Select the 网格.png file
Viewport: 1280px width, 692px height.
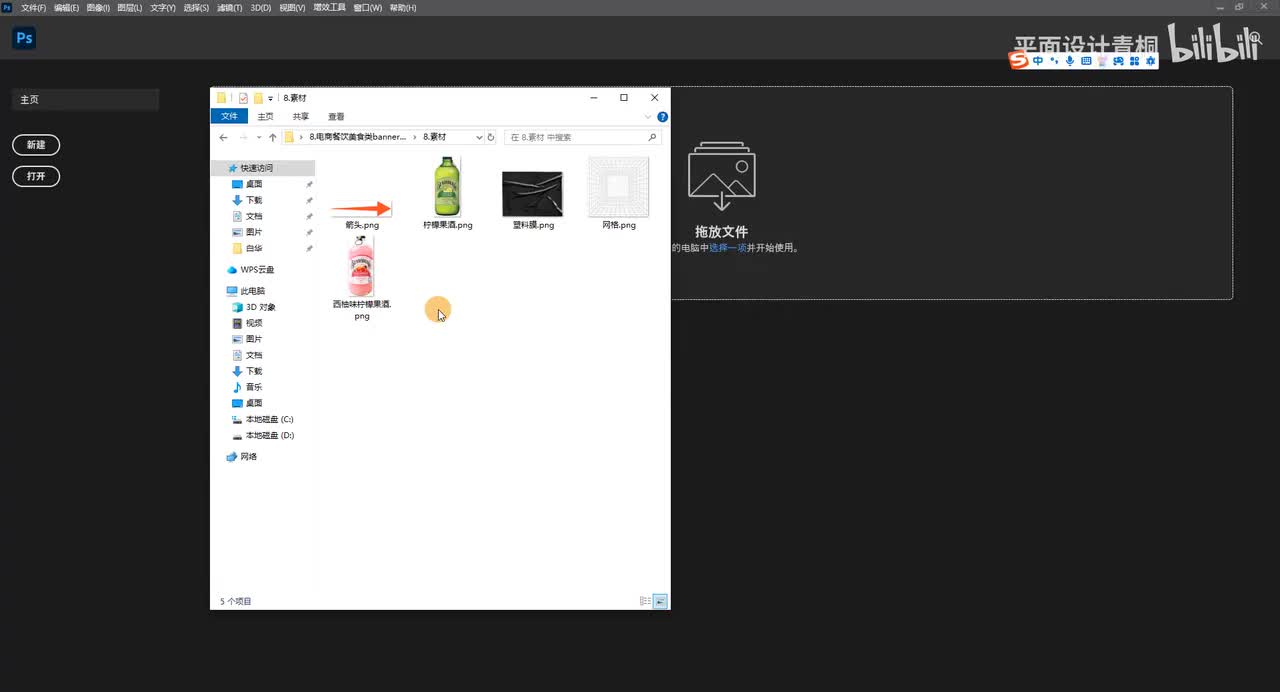point(618,193)
